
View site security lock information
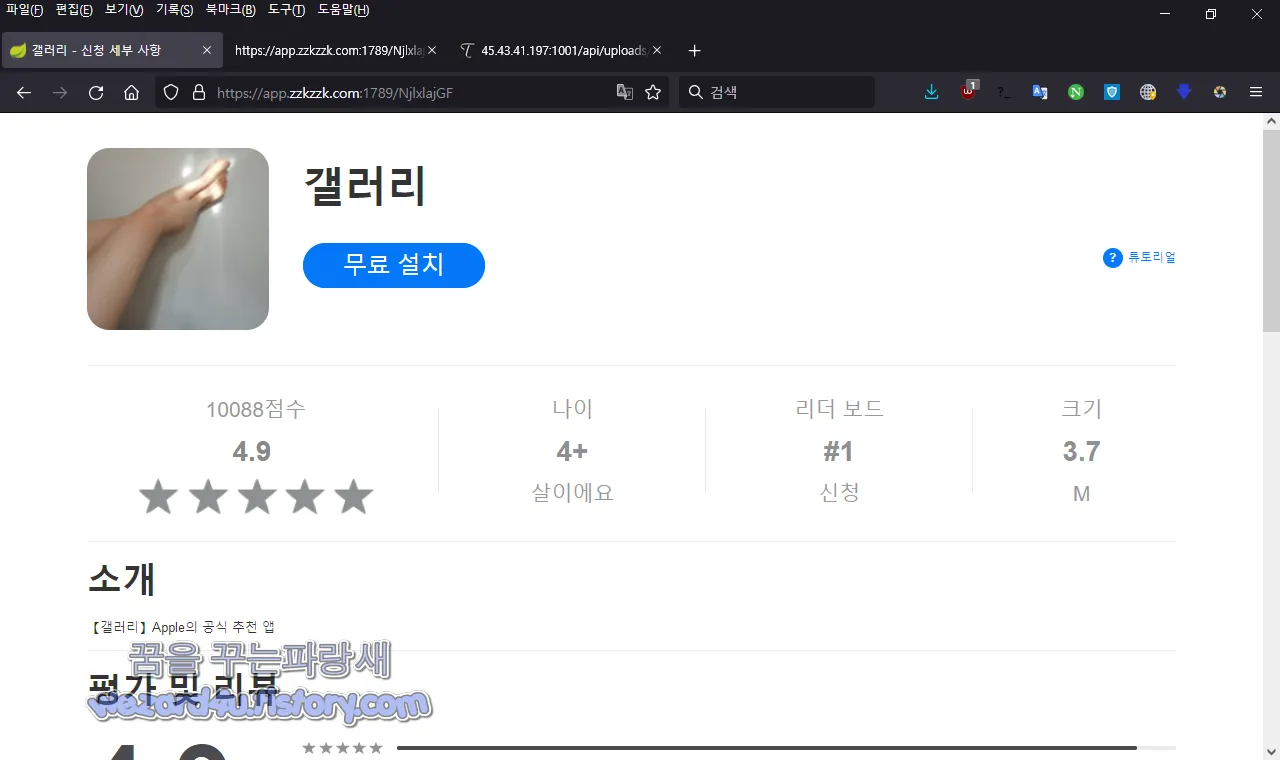point(198,92)
